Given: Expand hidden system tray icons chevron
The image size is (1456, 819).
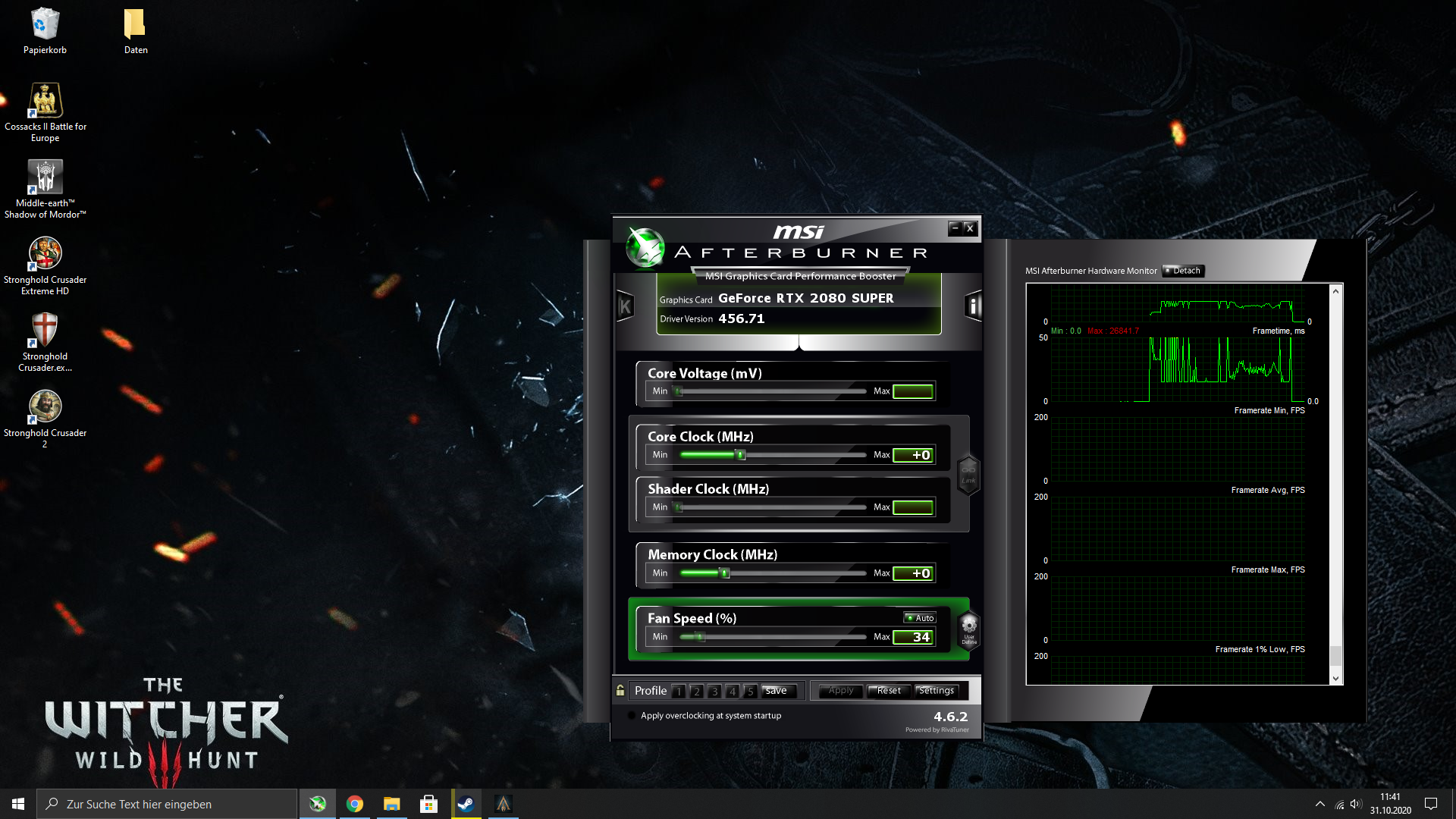Looking at the screenshot, I should tap(1319, 804).
